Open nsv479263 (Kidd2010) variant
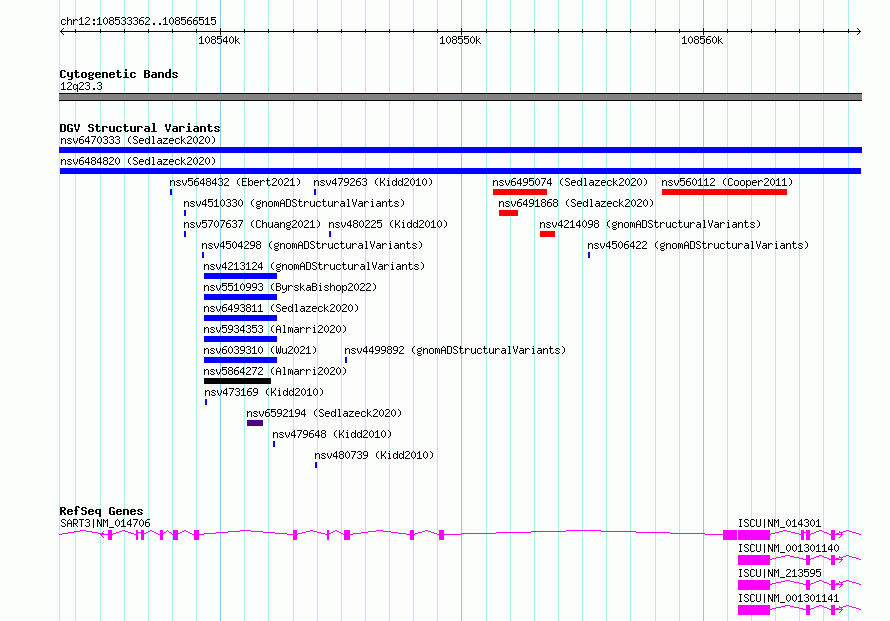This screenshot has width=890, height=621. click(373, 182)
